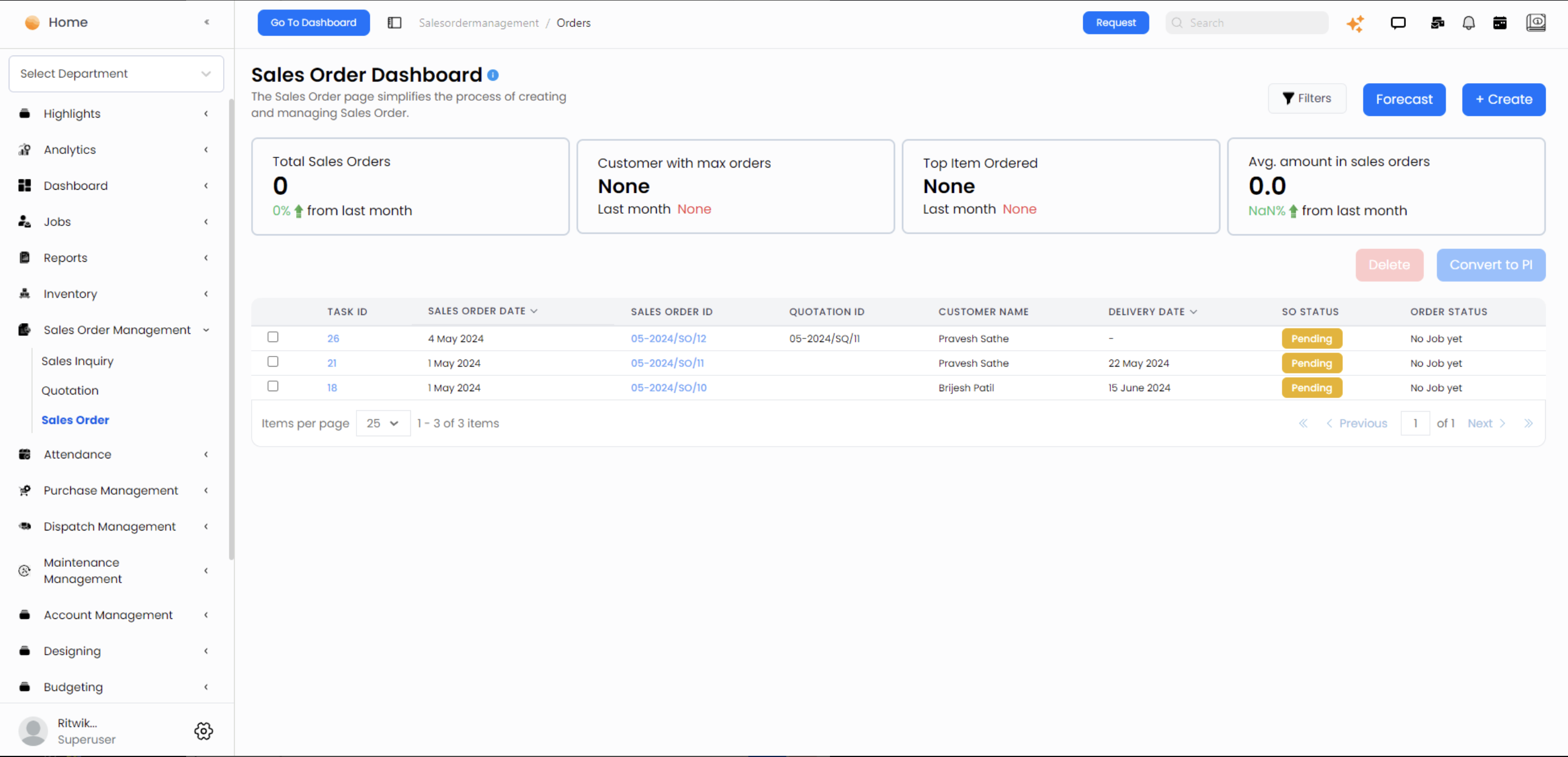The image size is (1568, 757).
Task: Click the Filters funnel button
Action: 1307,99
